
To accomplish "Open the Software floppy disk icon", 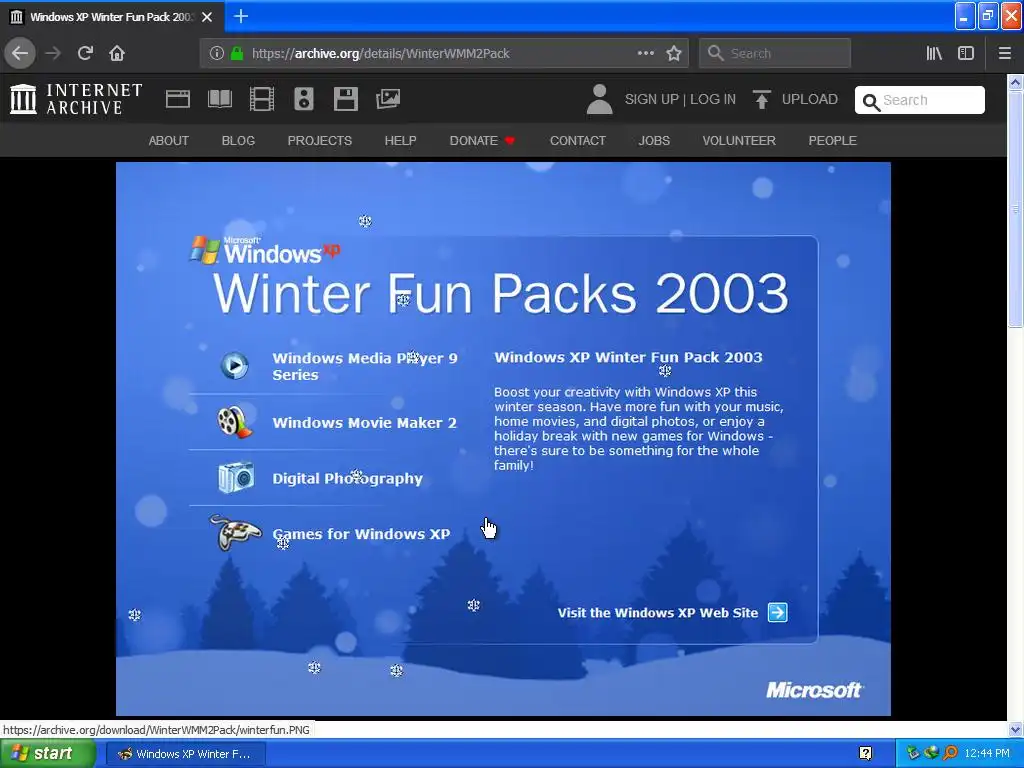I will click(345, 99).
